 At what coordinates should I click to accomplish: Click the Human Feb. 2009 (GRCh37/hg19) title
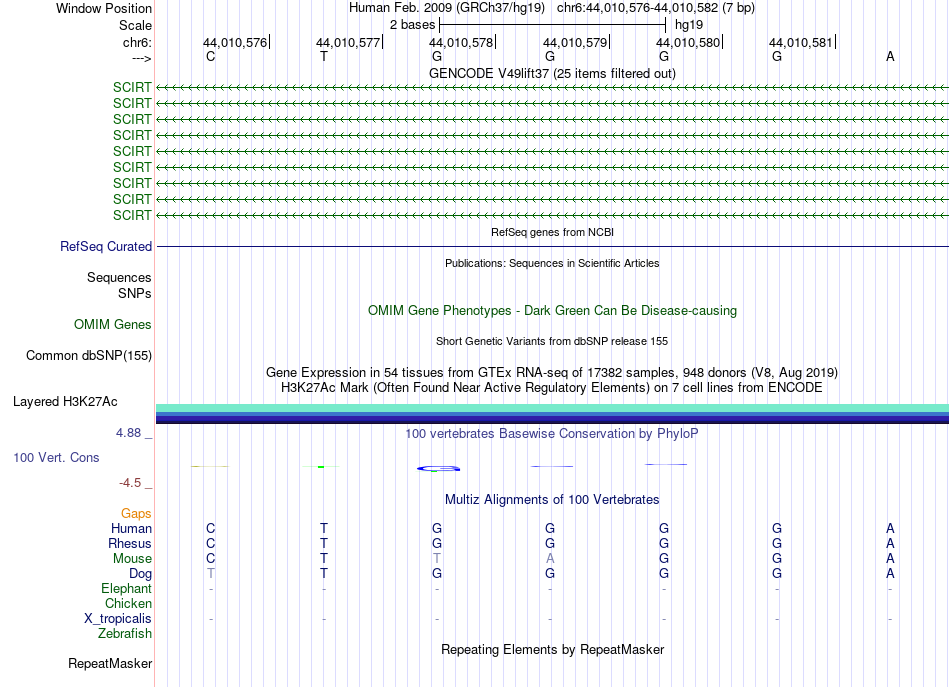(x=447, y=8)
